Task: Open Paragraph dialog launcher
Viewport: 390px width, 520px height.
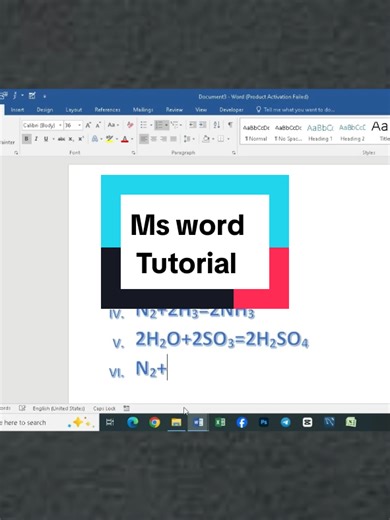Action: tap(234, 153)
